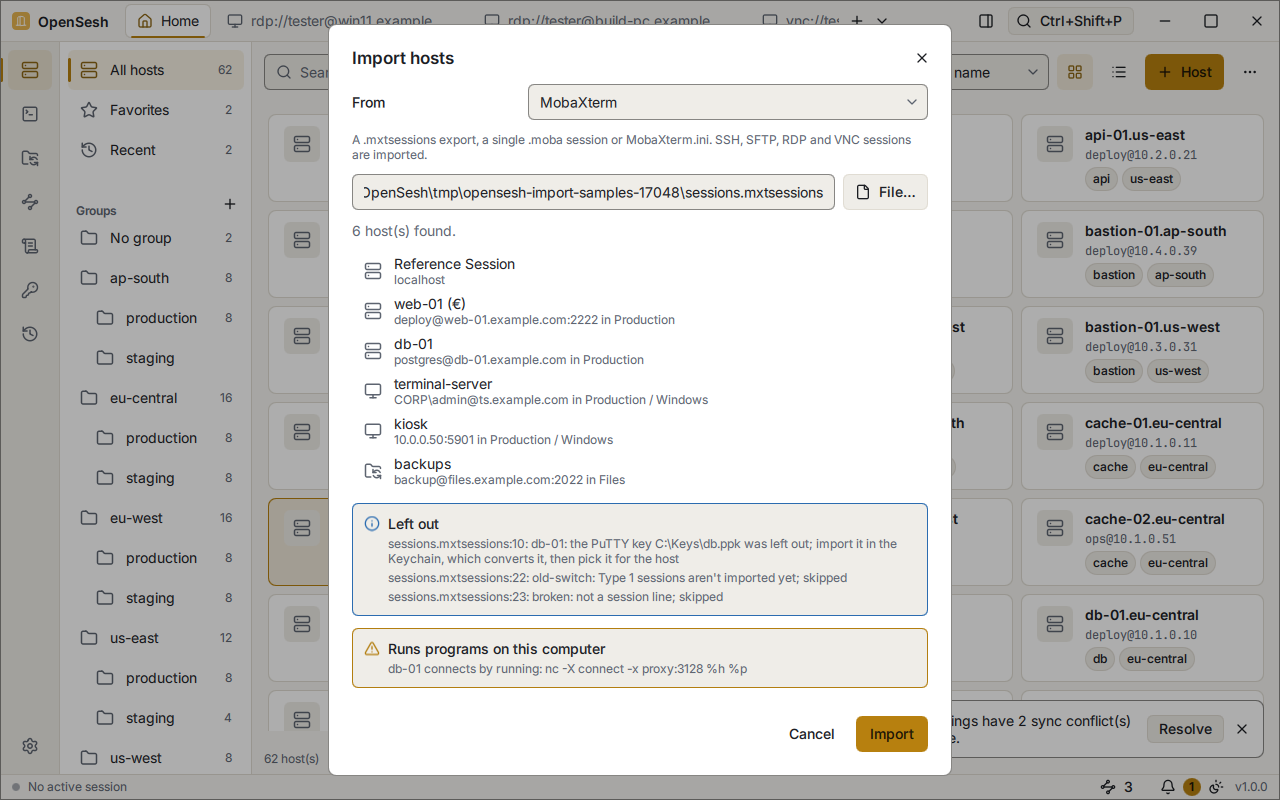Open the new tab dropdown arrow in tab bar
The height and width of the screenshot is (800, 1280).
pyautogui.click(x=883, y=21)
